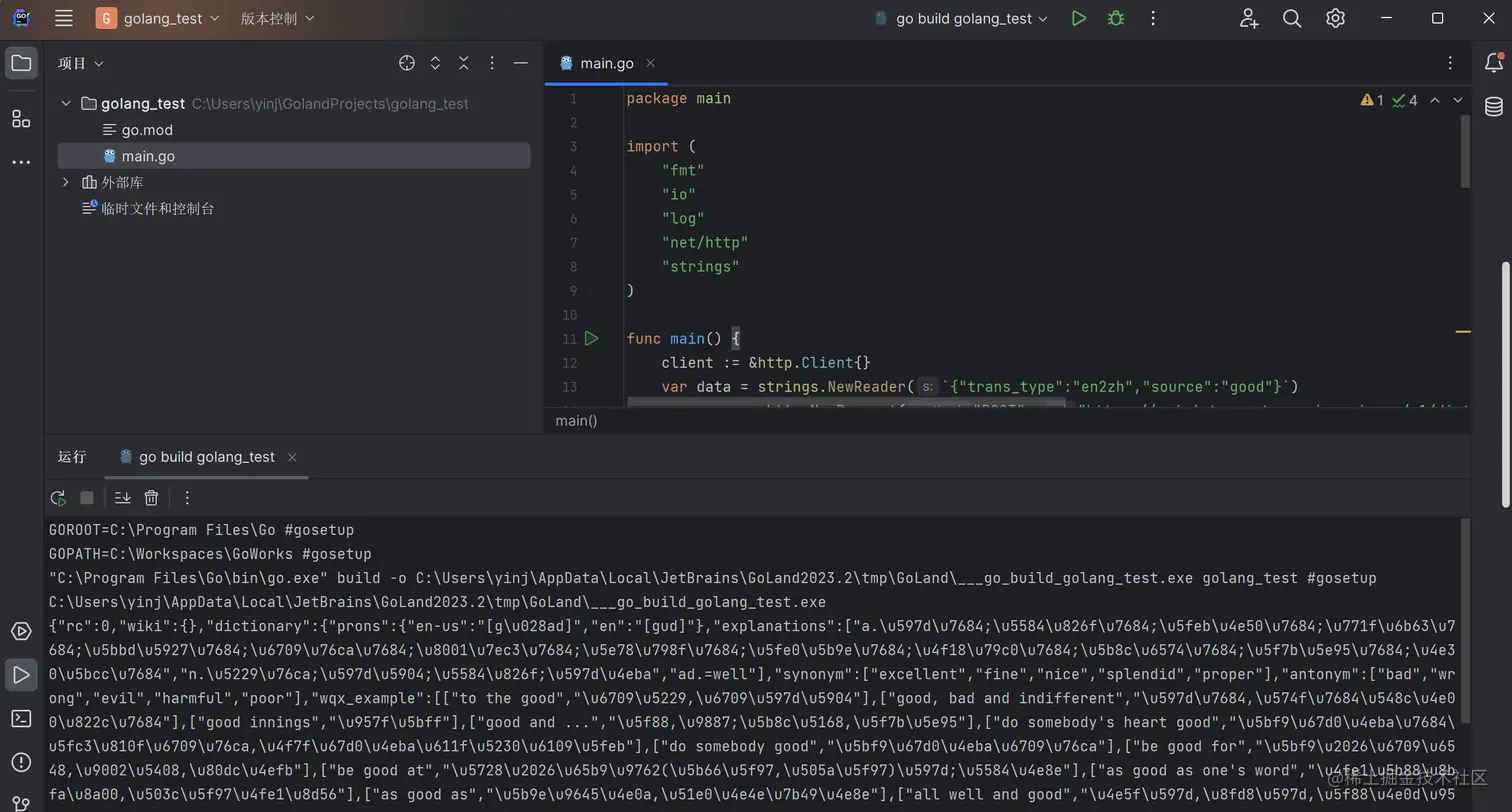Screen dimensions: 1512x812
Task: Switch to the main.go editor tab
Action: click(606, 63)
